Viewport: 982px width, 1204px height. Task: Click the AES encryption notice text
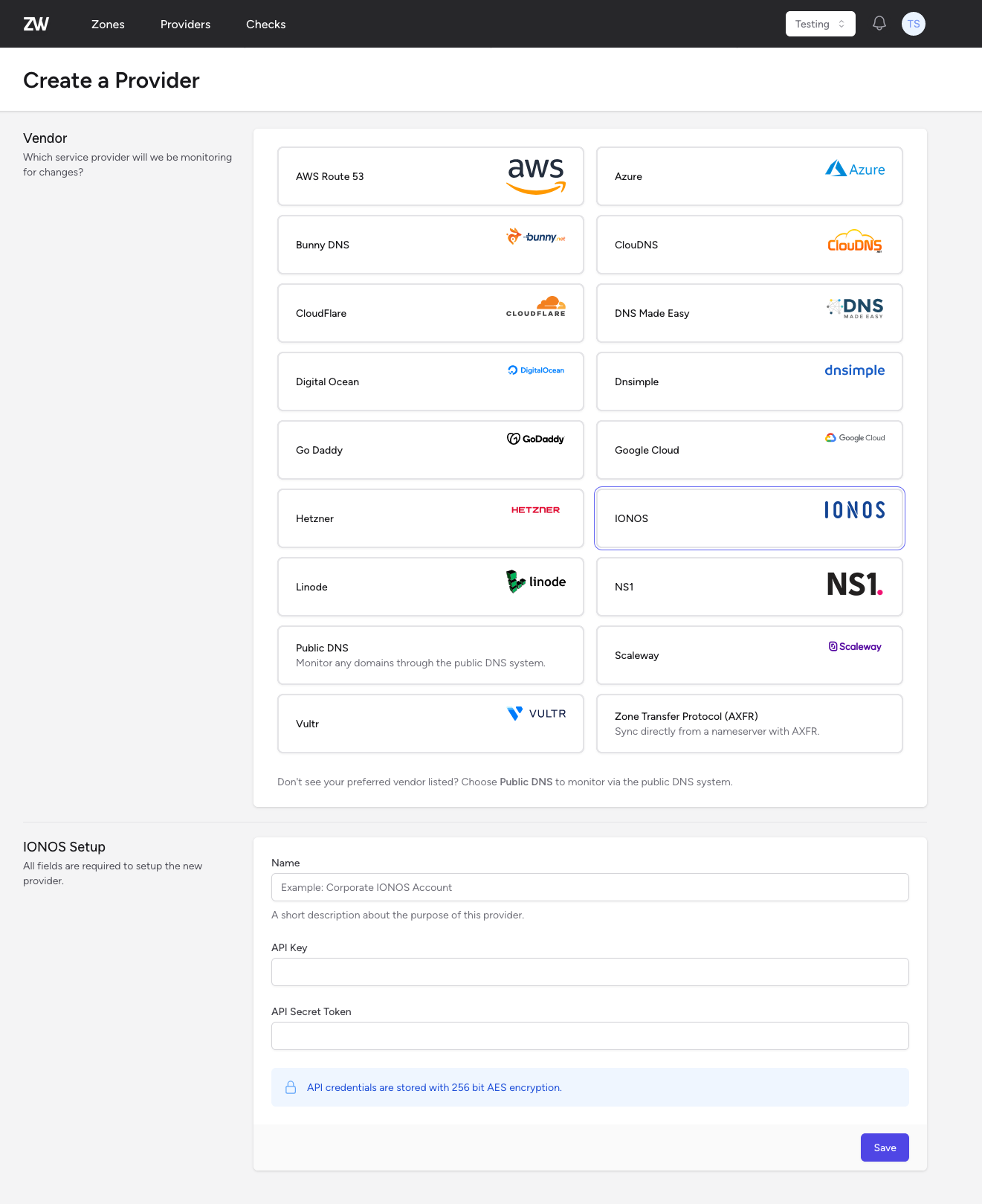(434, 1087)
